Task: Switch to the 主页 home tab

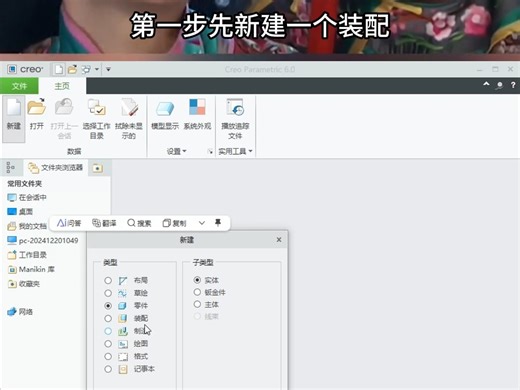Action: tap(62, 86)
